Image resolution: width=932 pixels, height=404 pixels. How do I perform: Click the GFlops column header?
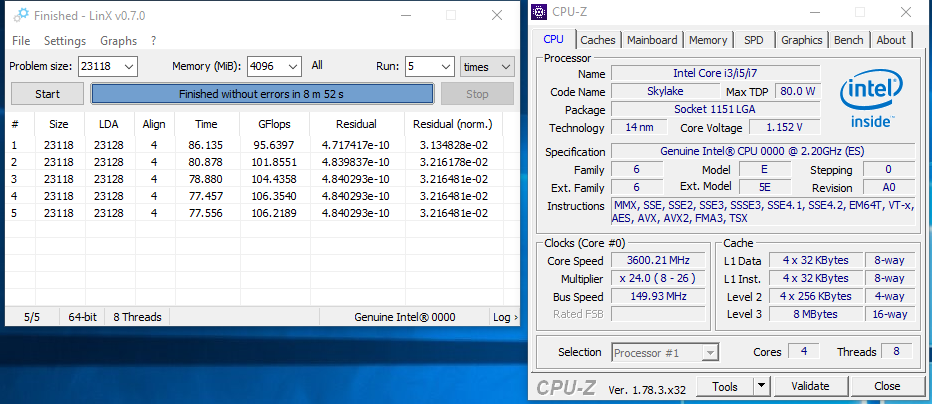pyautogui.click(x=275, y=124)
